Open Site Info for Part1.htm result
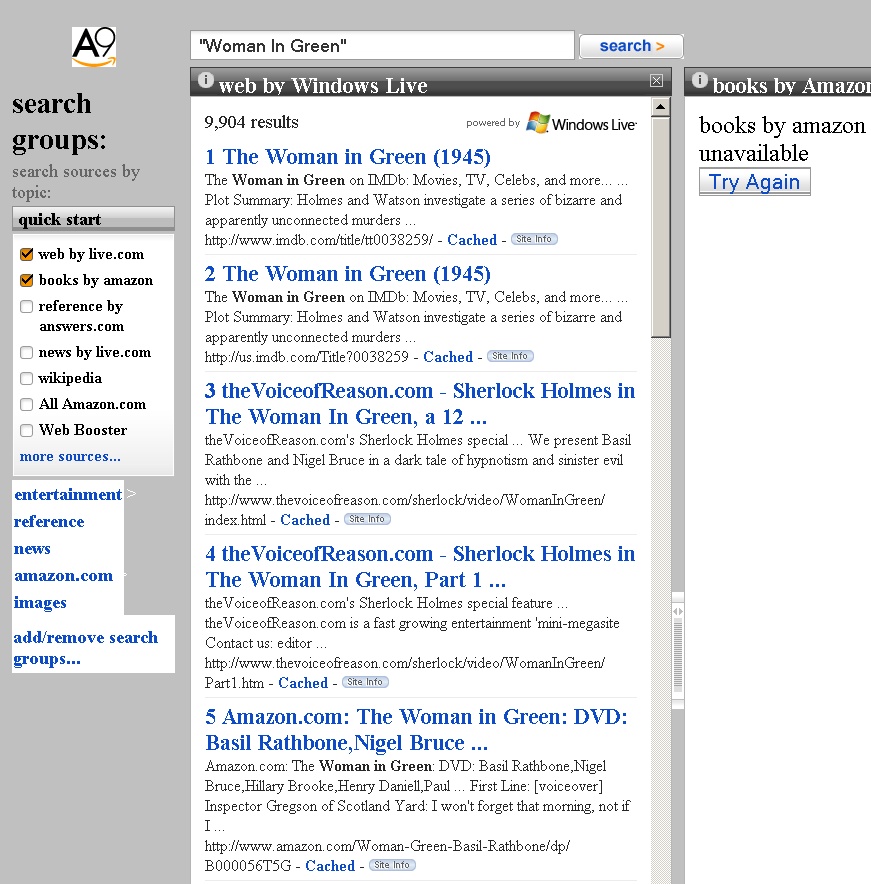The image size is (871, 884). tap(365, 682)
